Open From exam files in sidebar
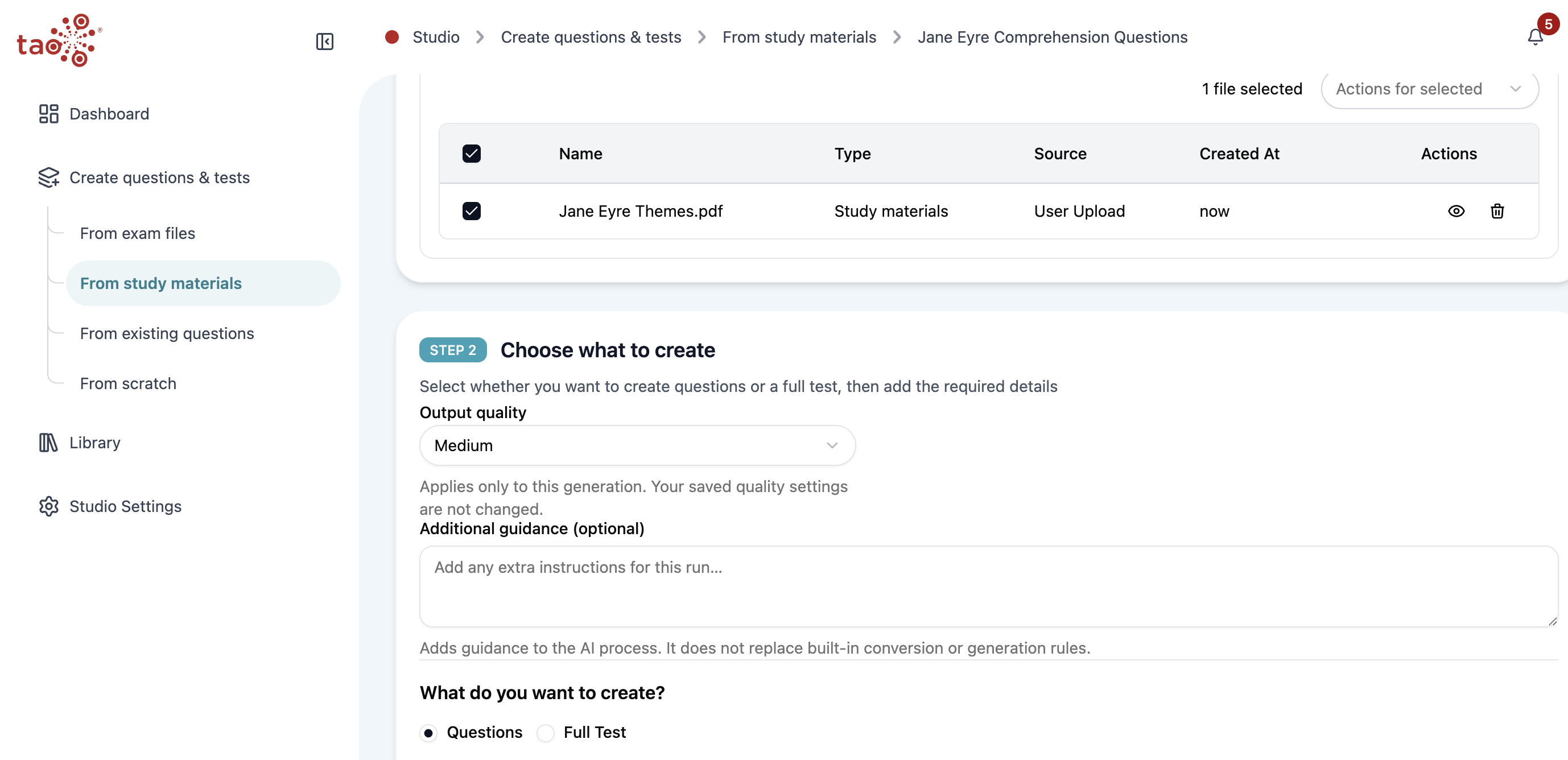1568x760 pixels. tap(138, 234)
